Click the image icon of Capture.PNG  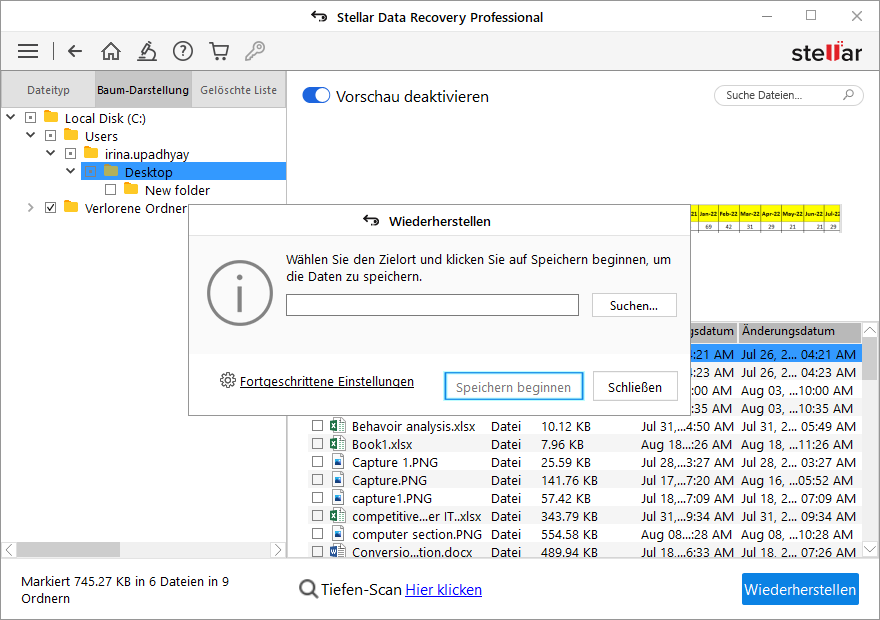[338, 480]
